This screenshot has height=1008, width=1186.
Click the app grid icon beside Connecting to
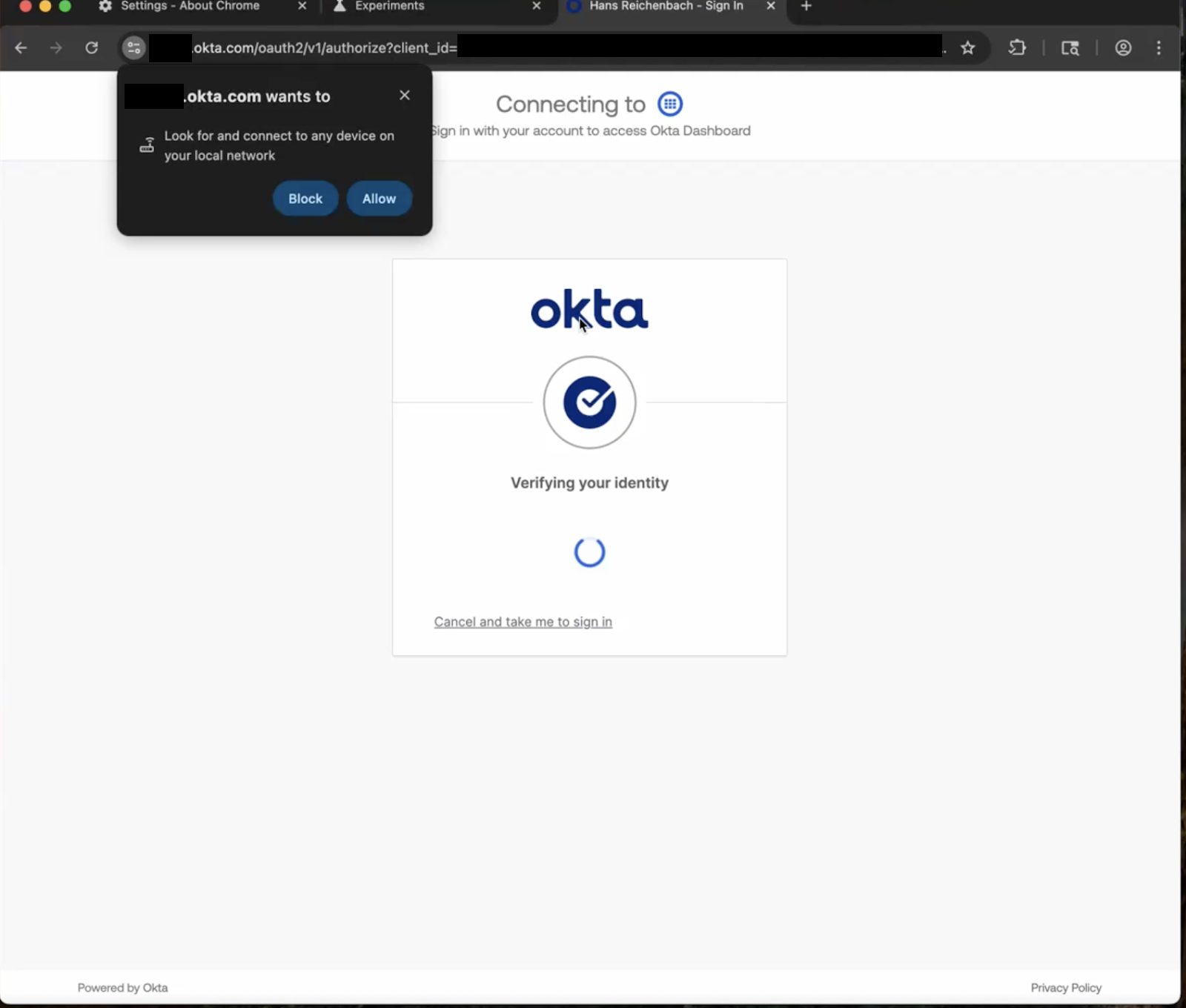tap(669, 104)
